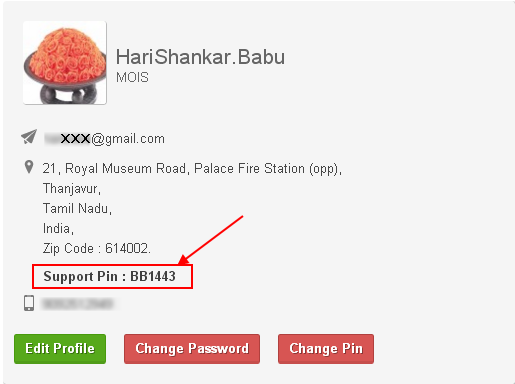This screenshot has width=515, height=384.
Task: Select the gmail.com email address text
Action: pos(104,139)
